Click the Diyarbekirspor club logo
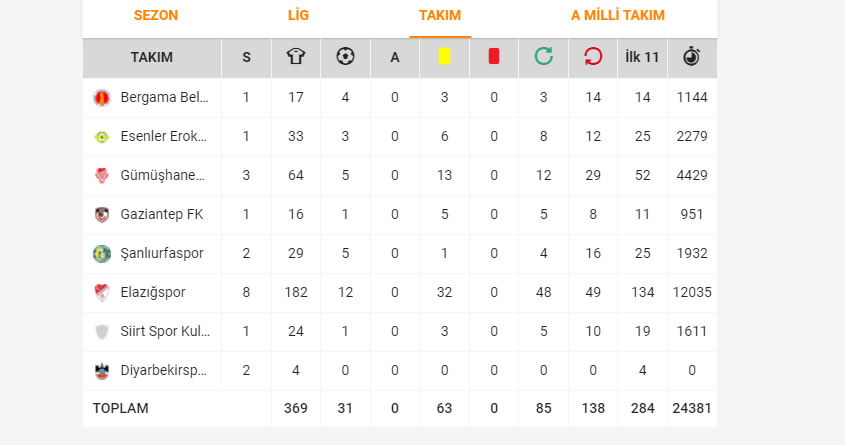This screenshot has width=845, height=445. coord(102,371)
